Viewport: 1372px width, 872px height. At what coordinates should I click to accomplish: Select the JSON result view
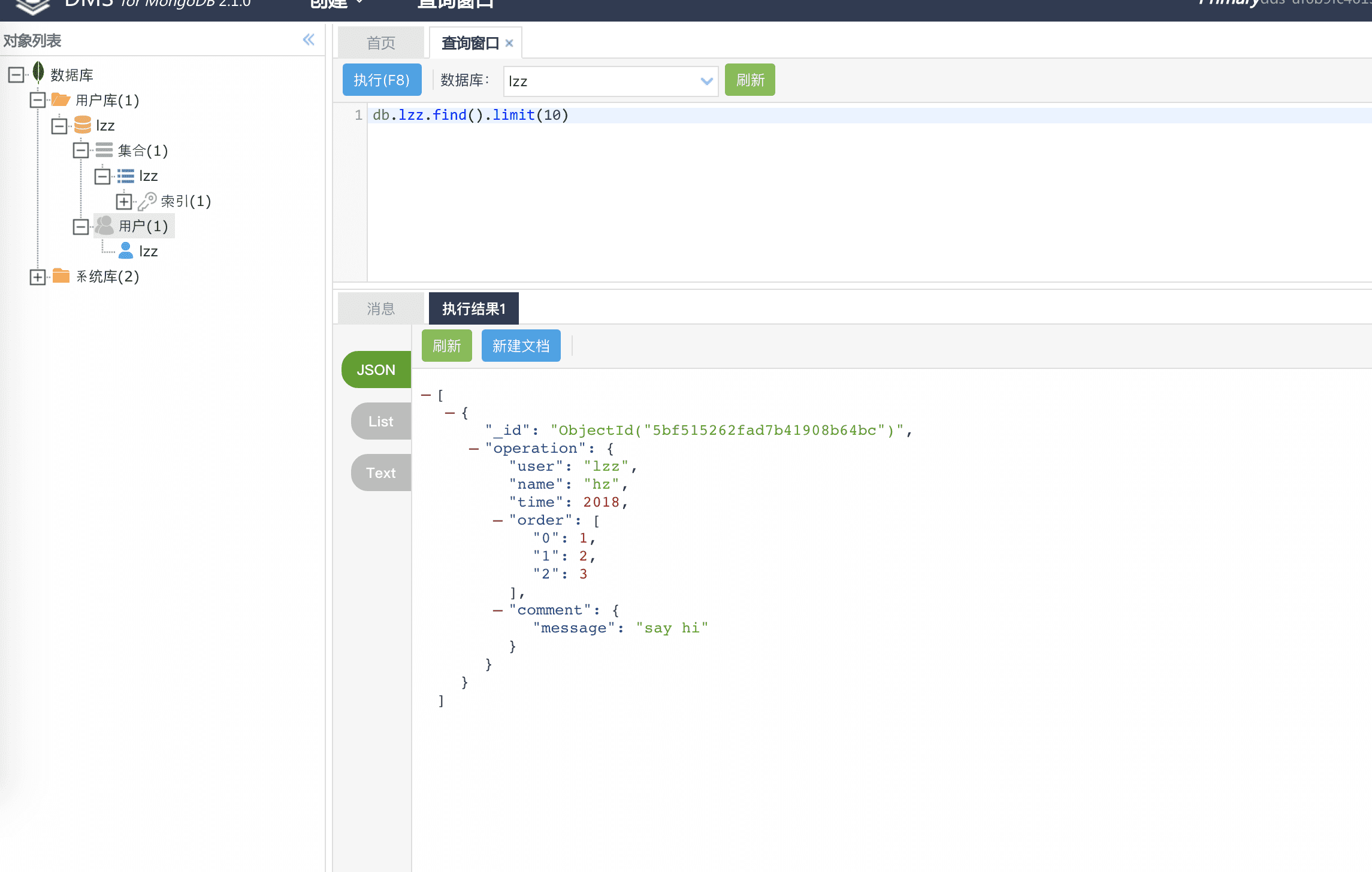[x=376, y=370]
